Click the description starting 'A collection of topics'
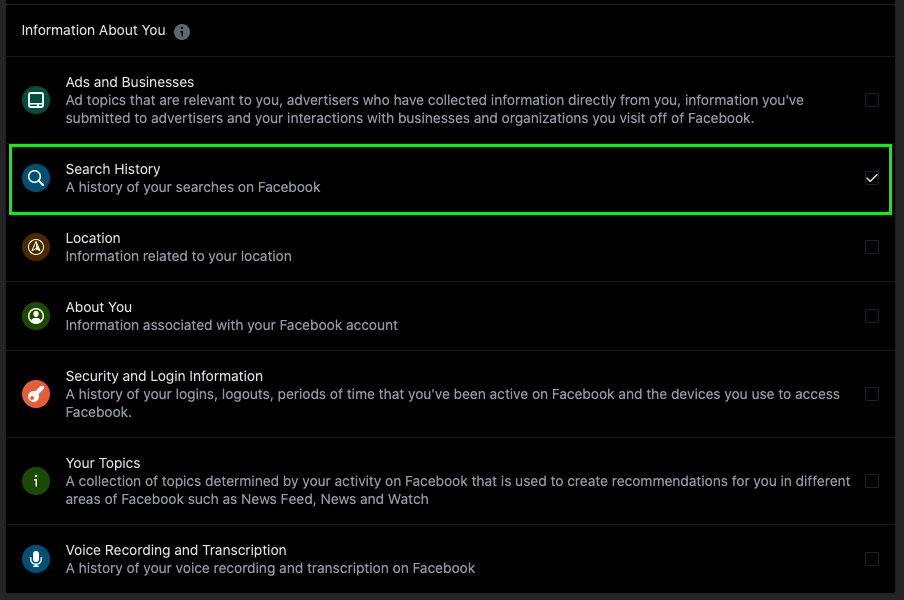The height and width of the screenshot is (600, 904). 458,490
